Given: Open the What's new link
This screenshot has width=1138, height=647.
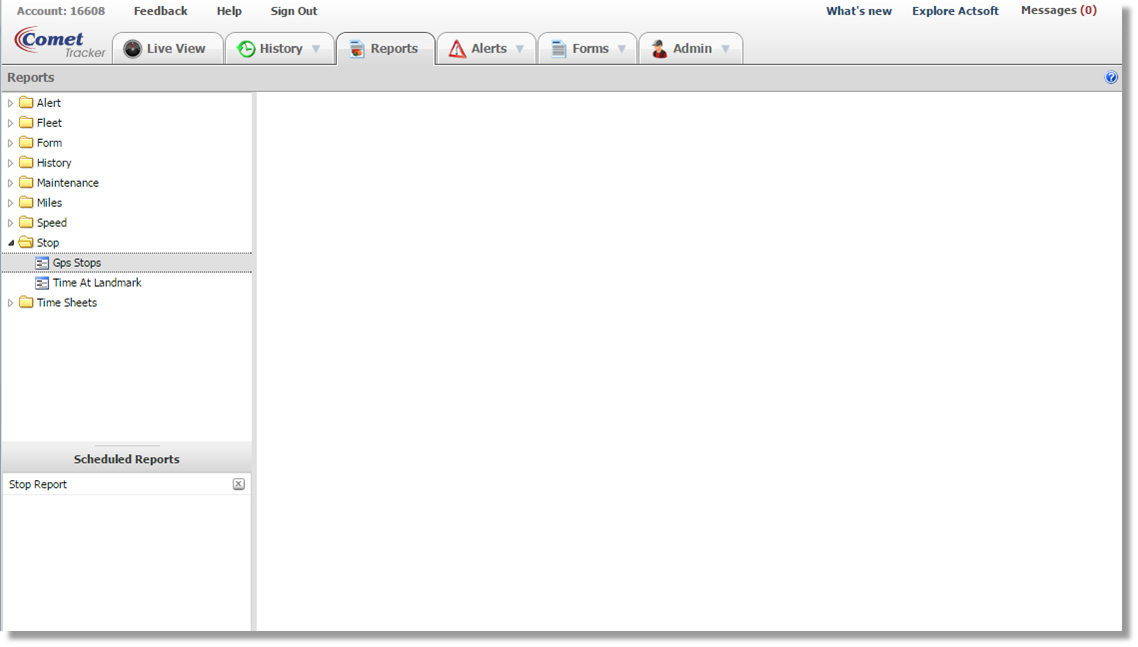Looking at the screenshot, I should tap(859, 11).
